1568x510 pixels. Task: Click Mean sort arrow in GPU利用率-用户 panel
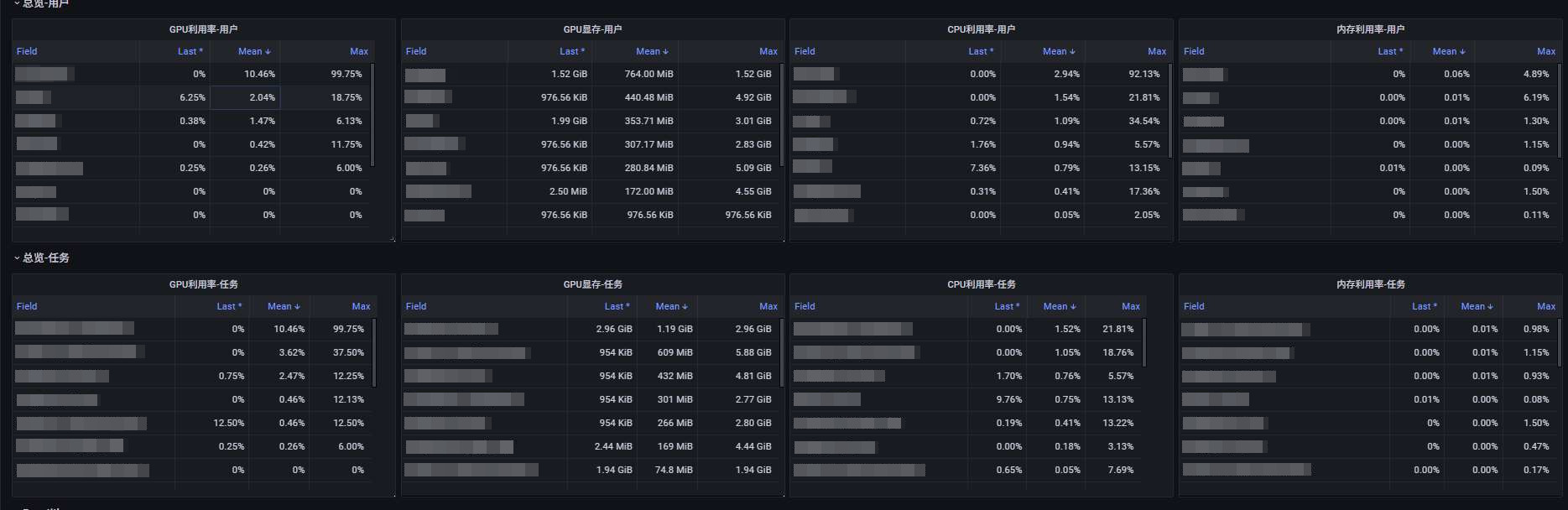click(x=268, y=52)
